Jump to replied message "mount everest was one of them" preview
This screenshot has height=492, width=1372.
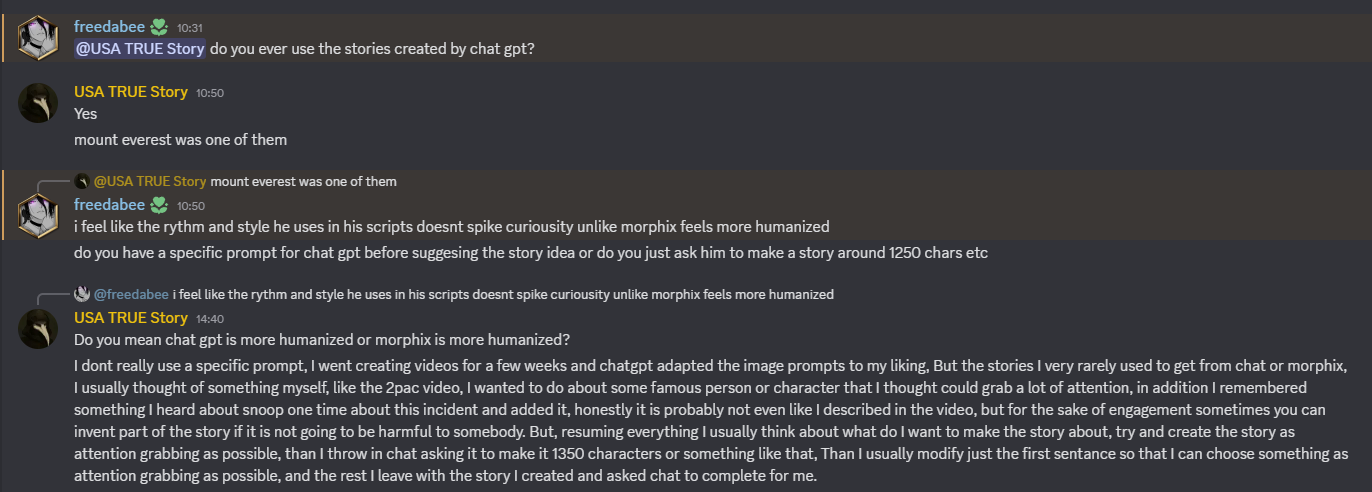pos(303,181)
